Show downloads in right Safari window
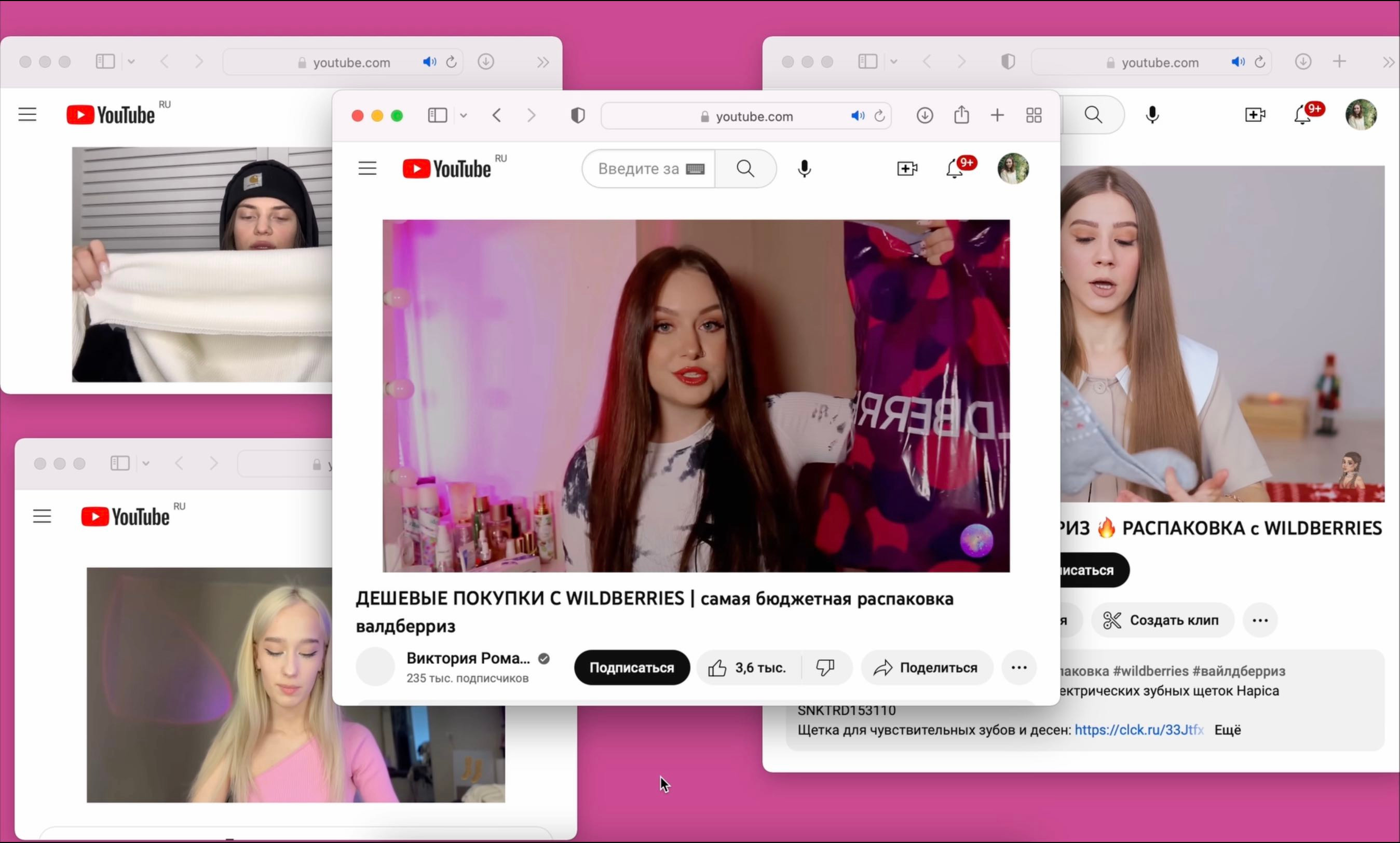The image size is (1400, 843). pos(1303,61)
